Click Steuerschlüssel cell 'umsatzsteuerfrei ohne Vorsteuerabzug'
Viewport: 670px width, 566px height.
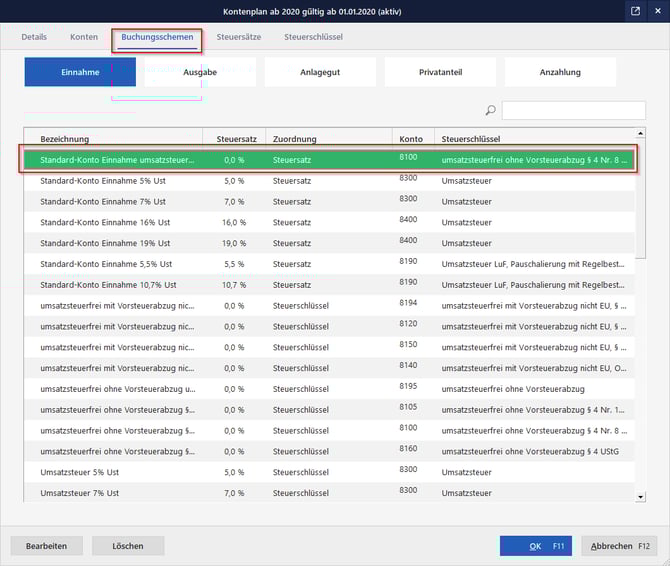tap(513, 389)
